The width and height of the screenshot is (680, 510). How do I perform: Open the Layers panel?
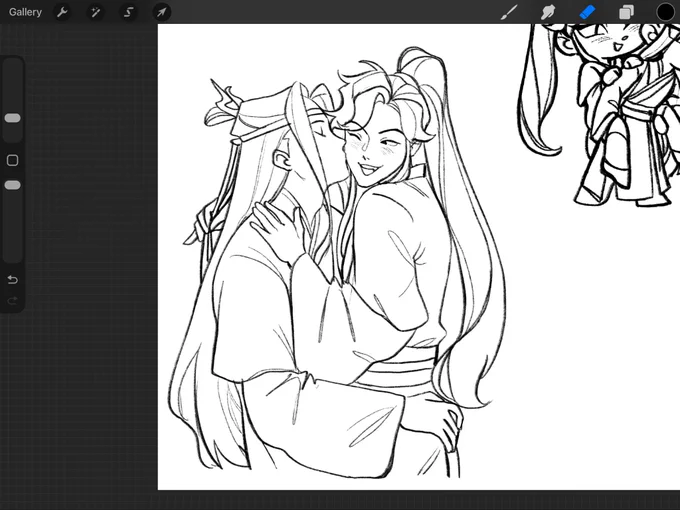pos(626,12)
